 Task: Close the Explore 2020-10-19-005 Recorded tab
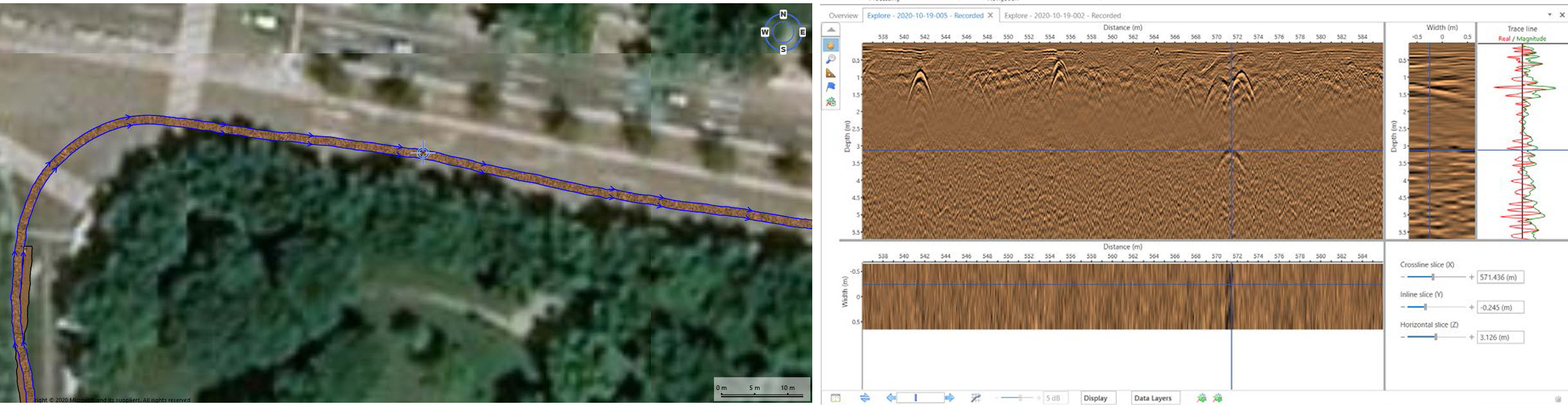click(990, 15)
